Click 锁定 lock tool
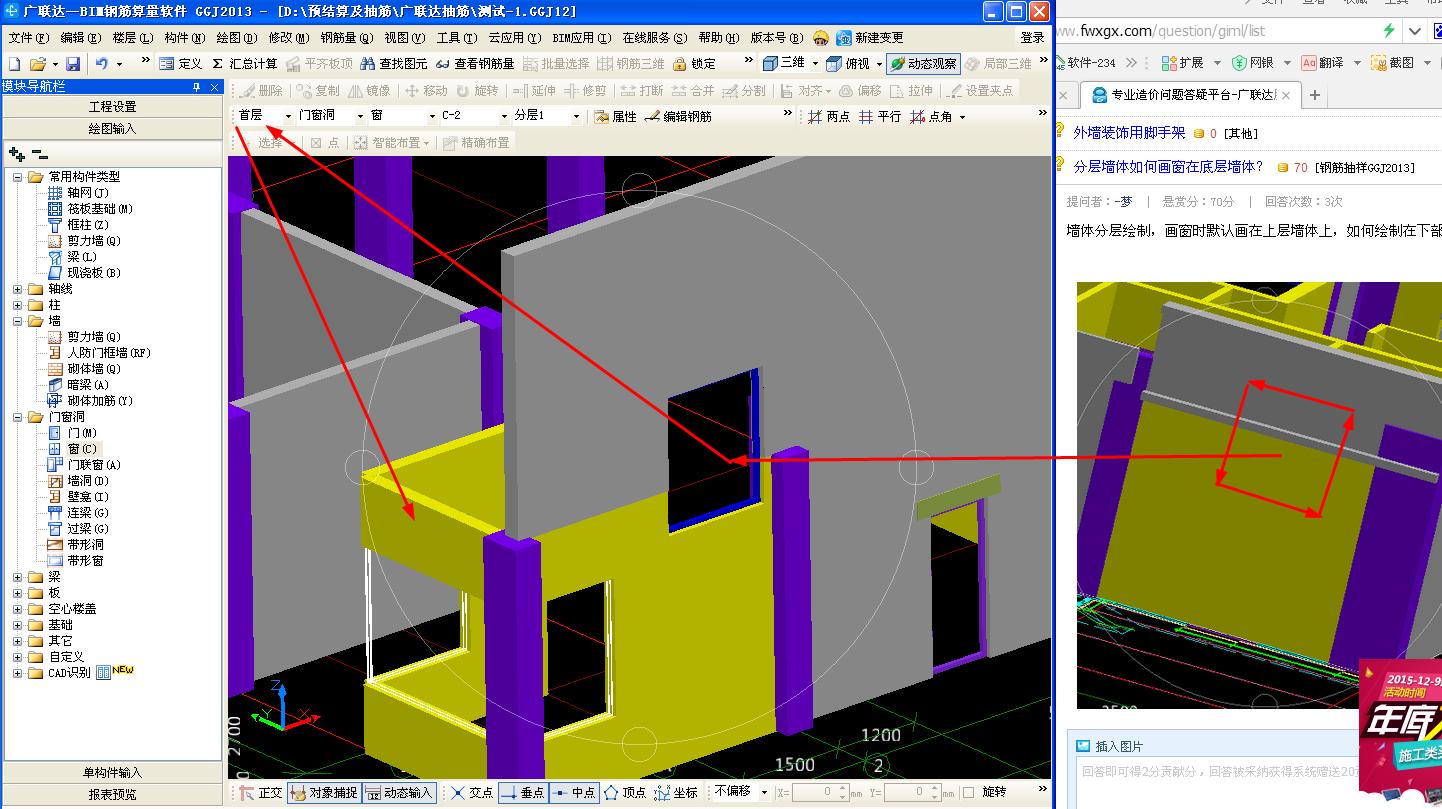The image size is (1442, 809). click(x=695, y=64)
